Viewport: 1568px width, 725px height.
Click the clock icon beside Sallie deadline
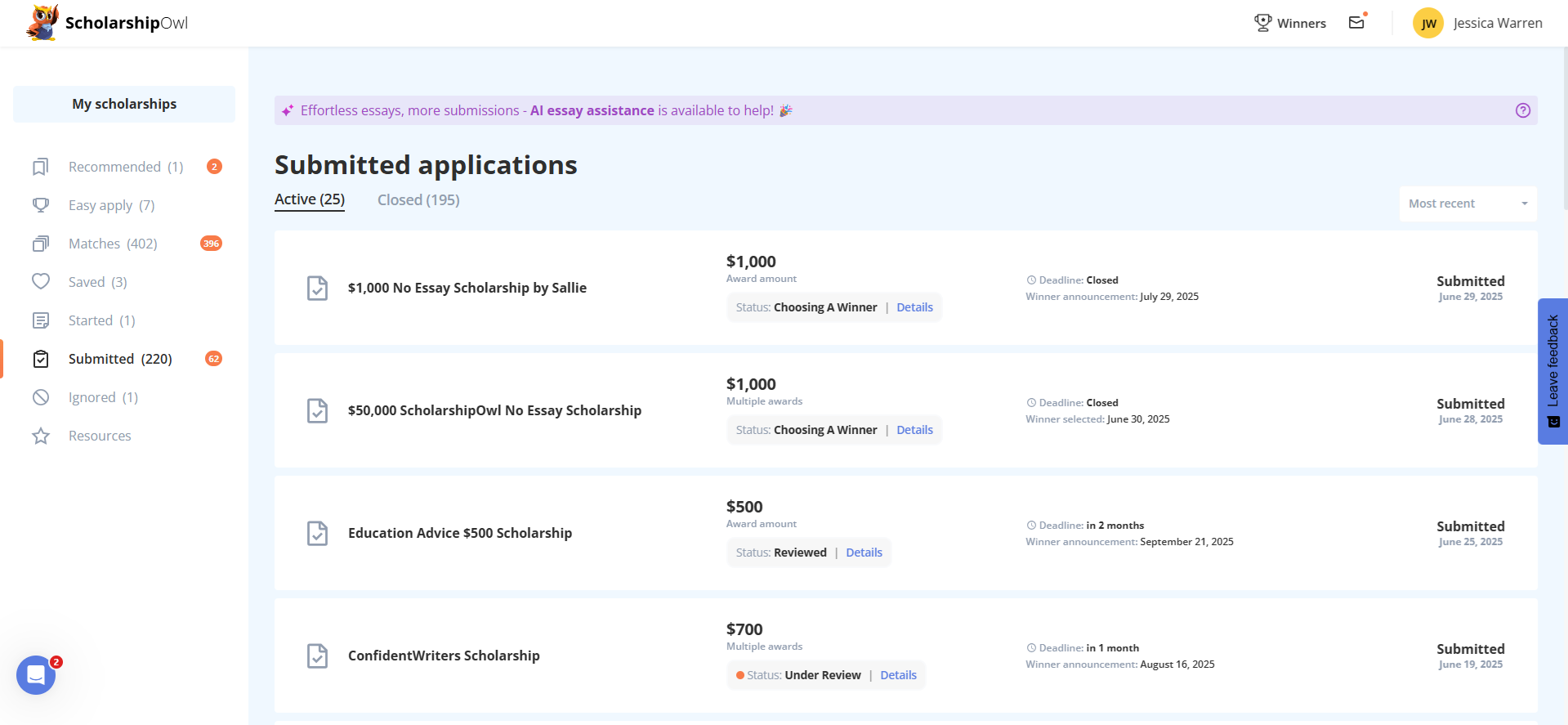[x=1031, y=280]
